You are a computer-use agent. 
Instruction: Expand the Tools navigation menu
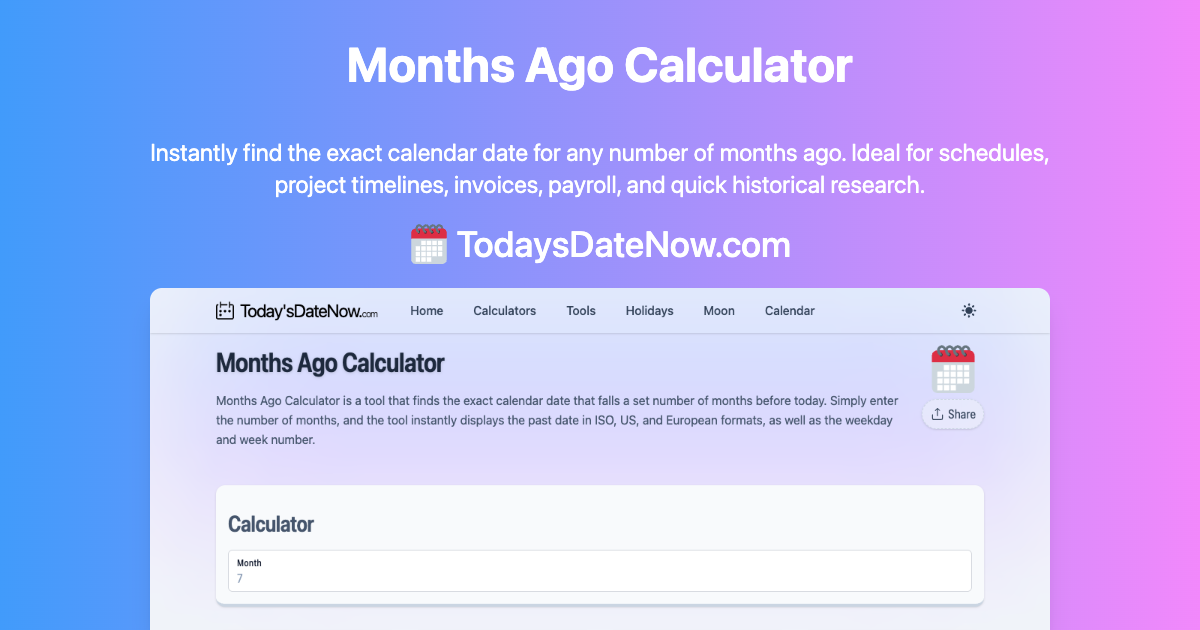pos(580,310)
